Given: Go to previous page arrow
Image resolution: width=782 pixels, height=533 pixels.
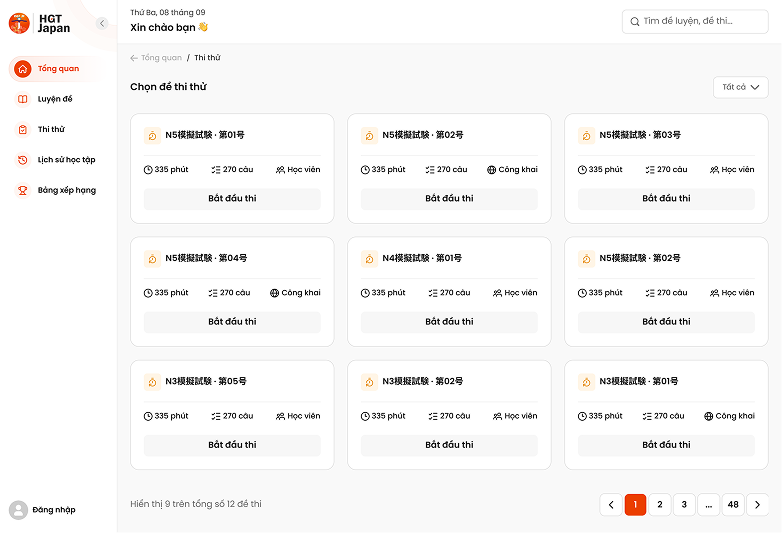Looking at the screenshot, I should coord(611,505).
